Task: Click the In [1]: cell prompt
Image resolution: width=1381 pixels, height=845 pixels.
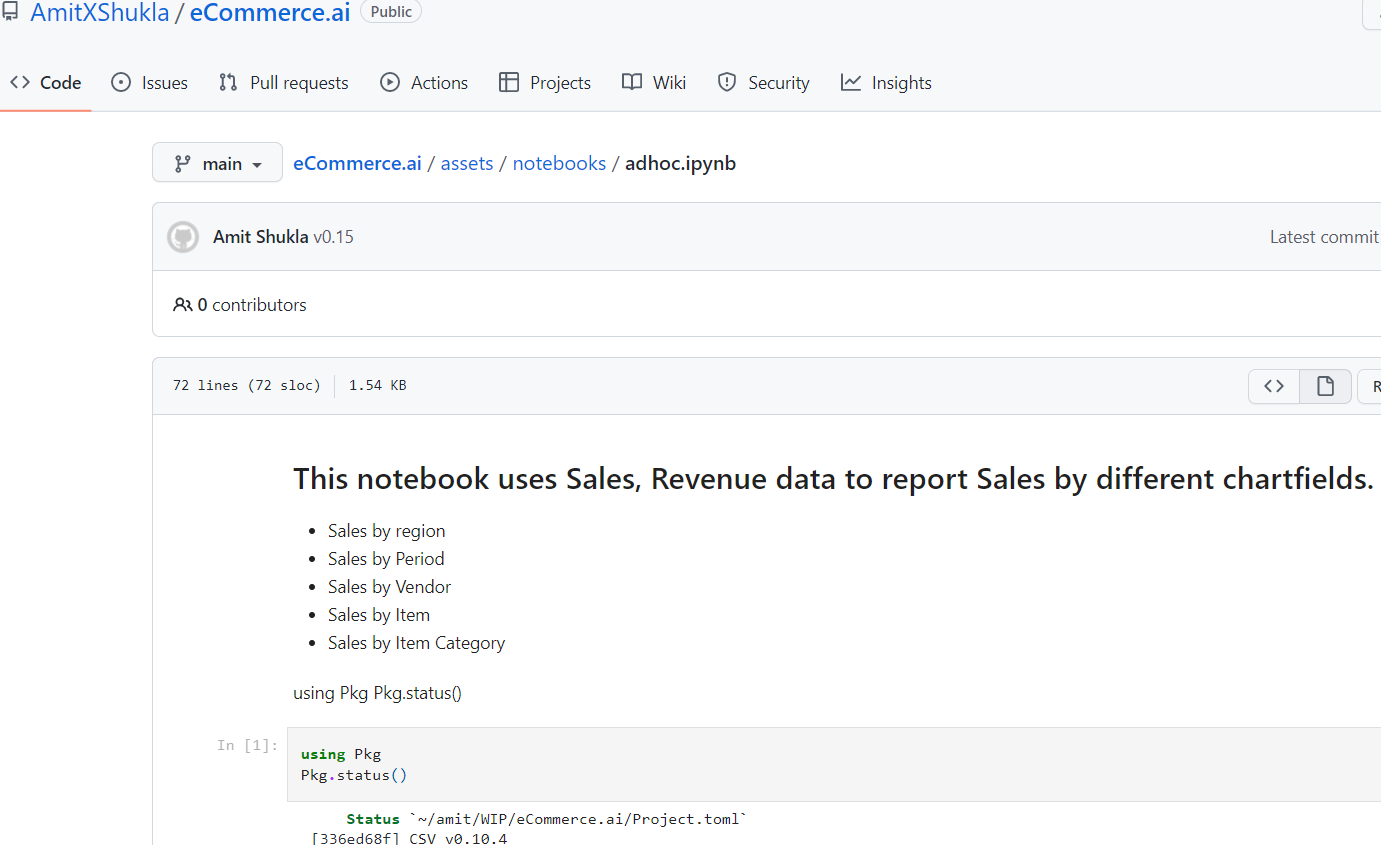Action: click(x=247, y=745)
